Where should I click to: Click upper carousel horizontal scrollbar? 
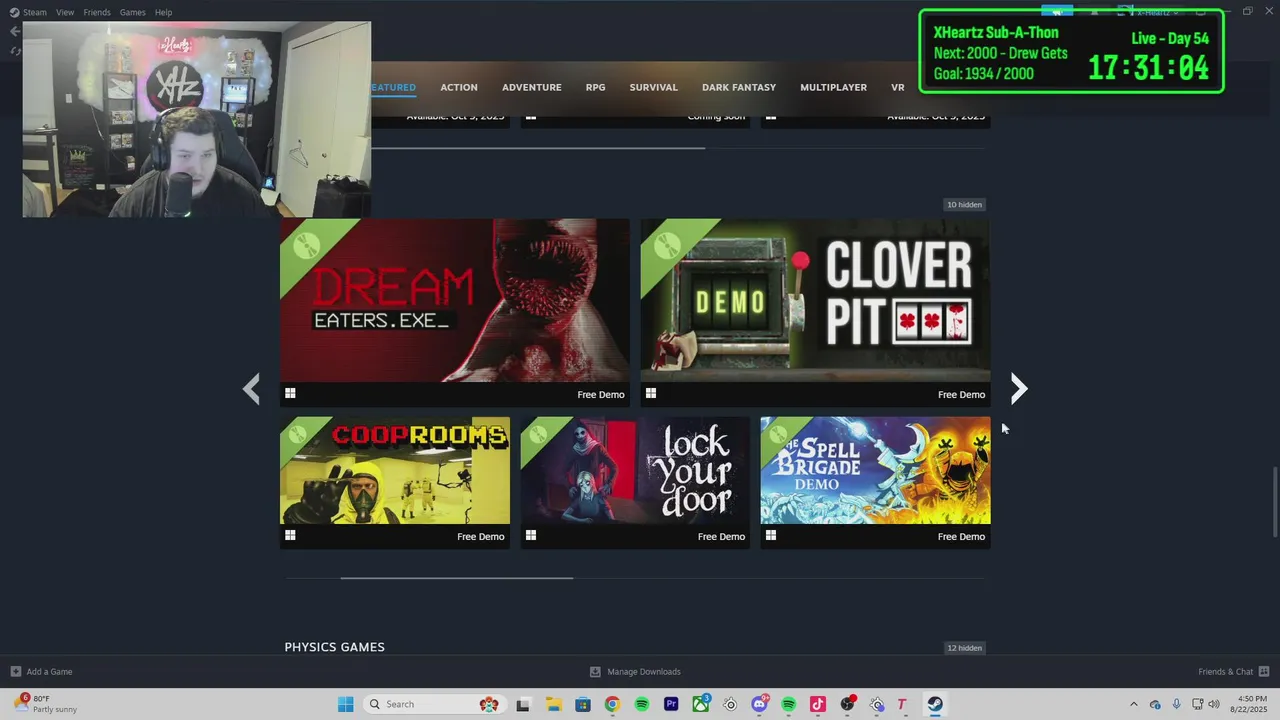[x=538, y=148]
